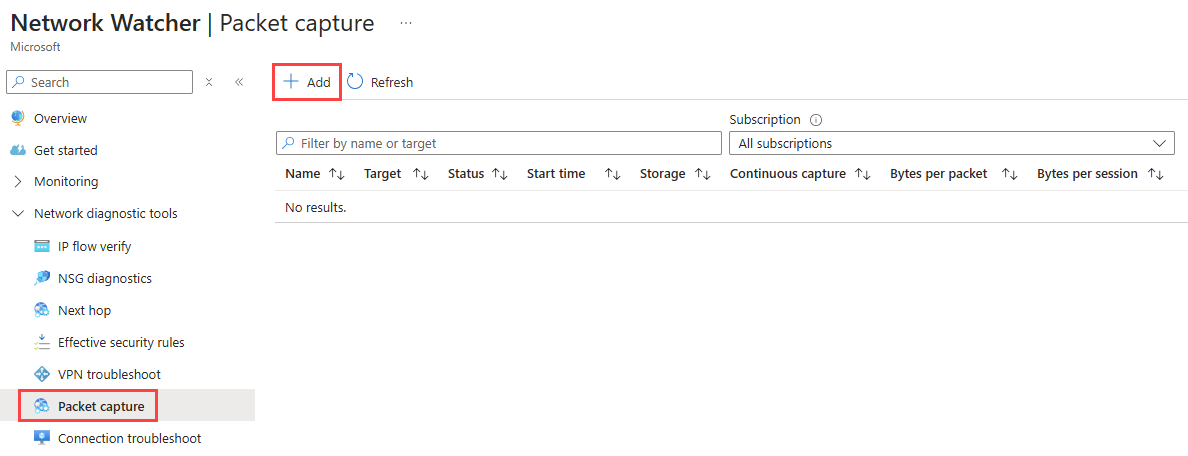Click the Subscription info icon
Viewport: 1188px width, 456px height.
[x=816, y=120]
